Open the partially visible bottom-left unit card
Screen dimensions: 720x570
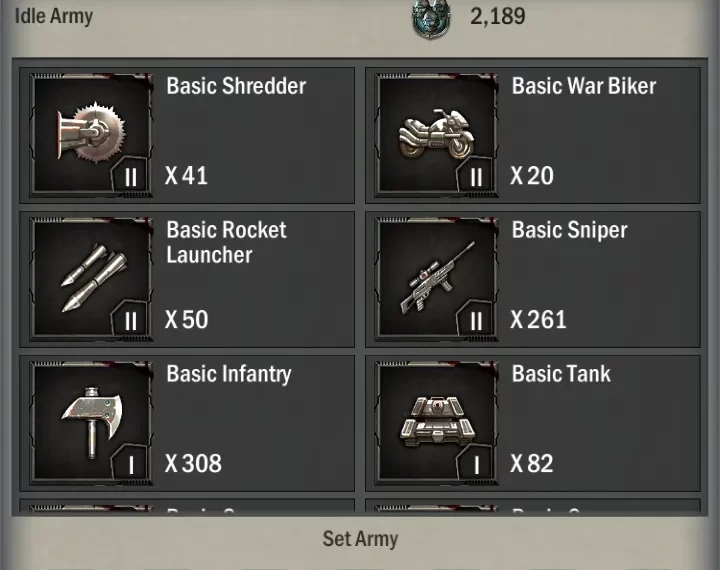click(x=187, y=507)
